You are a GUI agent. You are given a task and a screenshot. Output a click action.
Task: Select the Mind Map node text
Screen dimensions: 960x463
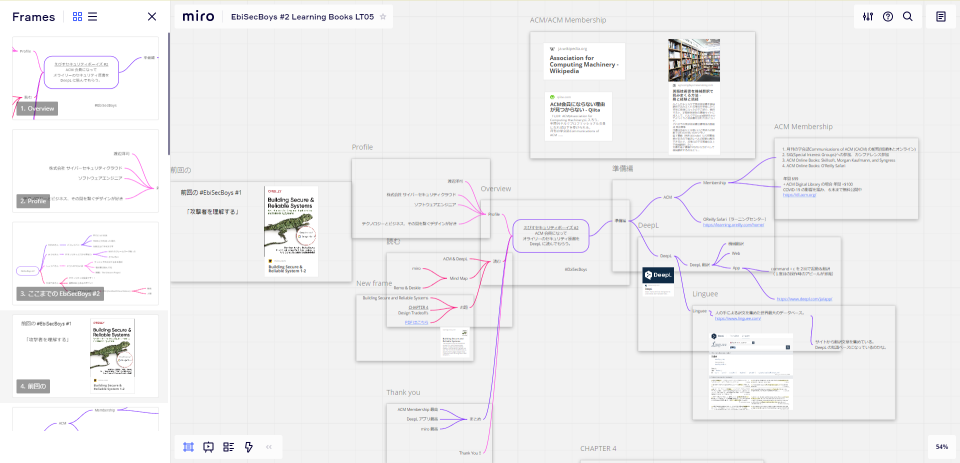pyautogui.click(x=459, y=279)
